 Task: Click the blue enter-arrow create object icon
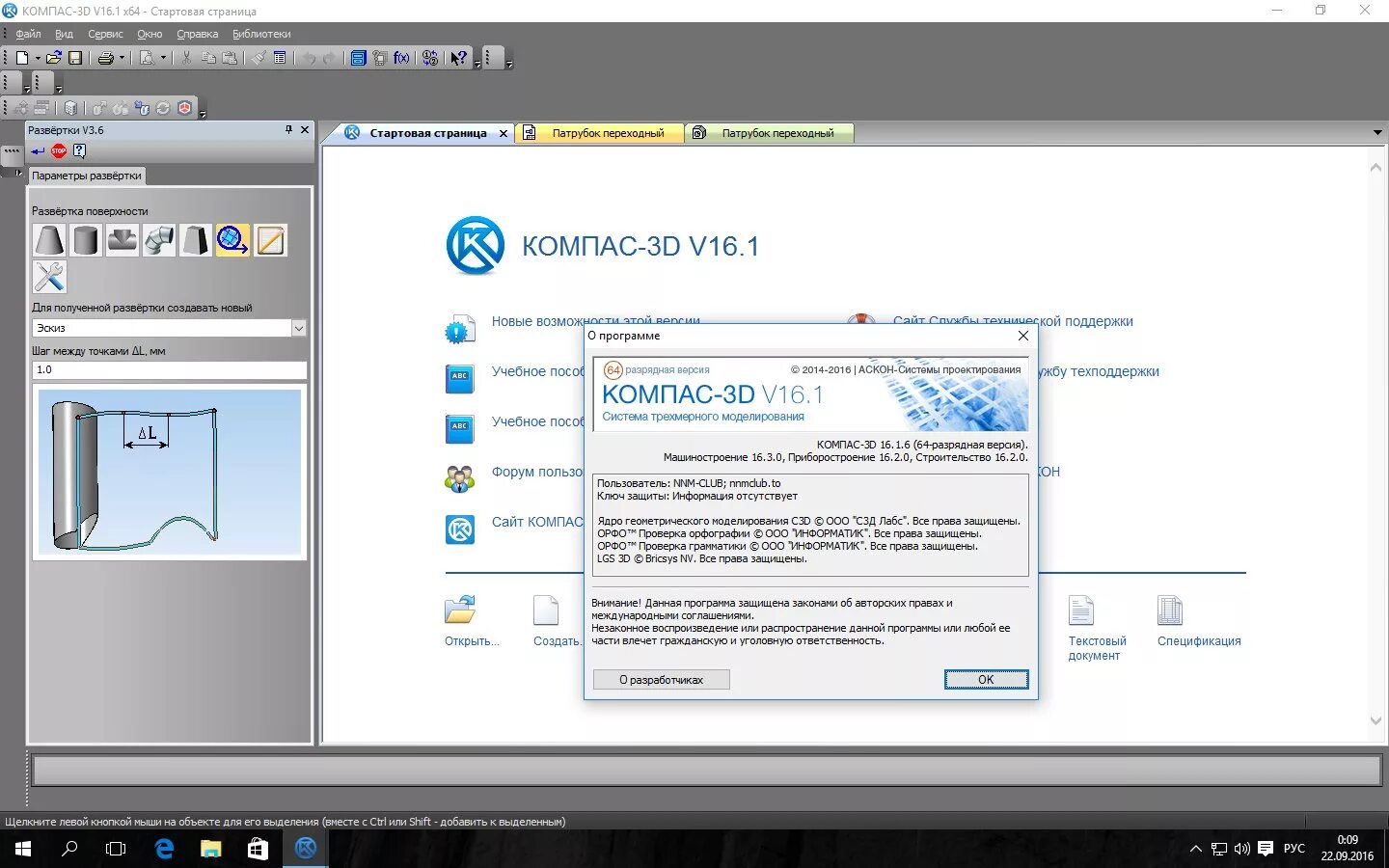[38, 150]
